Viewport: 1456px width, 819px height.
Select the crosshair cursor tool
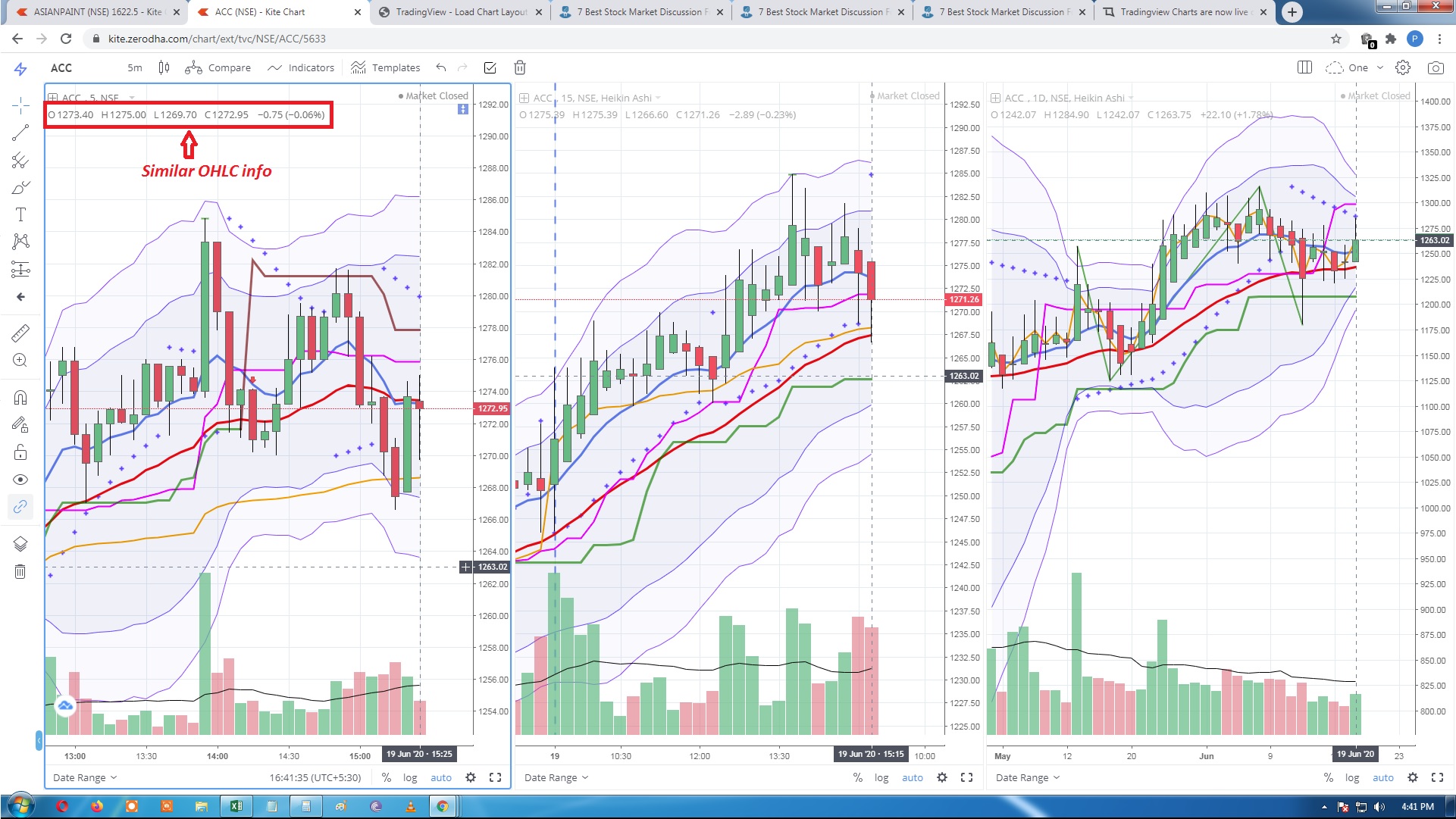tap(20, 106)
